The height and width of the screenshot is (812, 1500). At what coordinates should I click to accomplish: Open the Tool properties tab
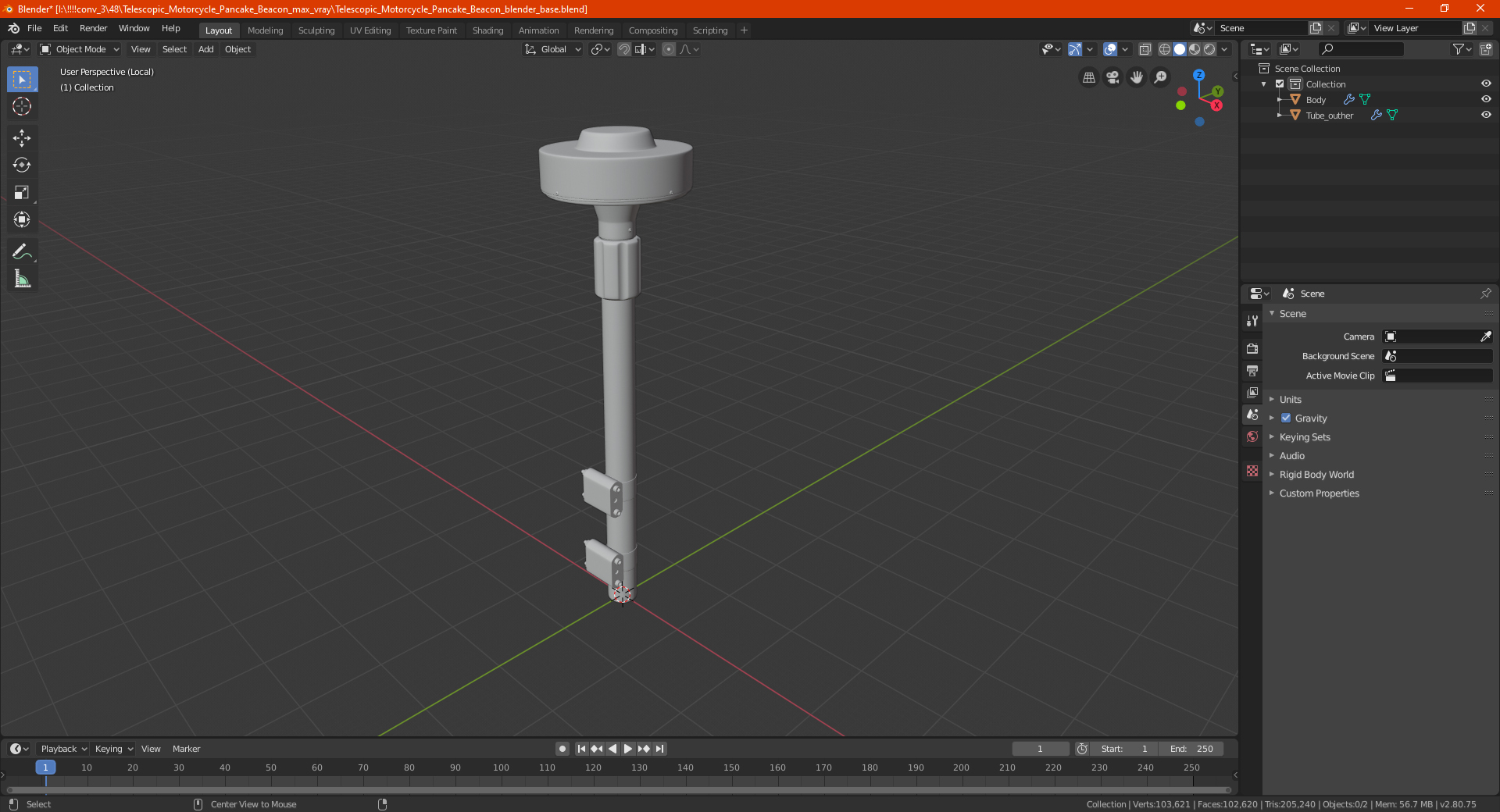(x=1252, y=320)
